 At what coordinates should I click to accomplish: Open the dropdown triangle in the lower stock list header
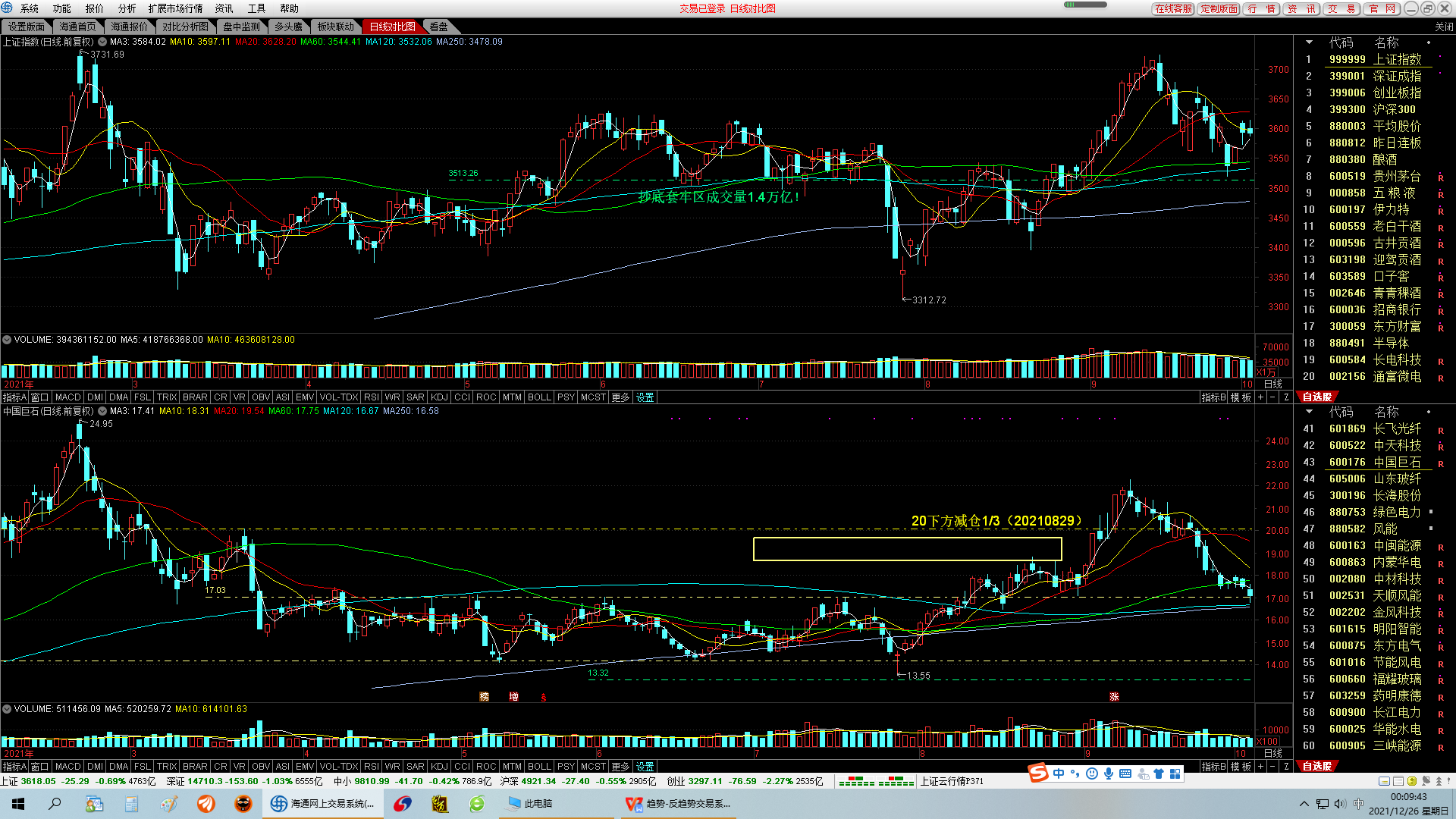coord(1308,412)
